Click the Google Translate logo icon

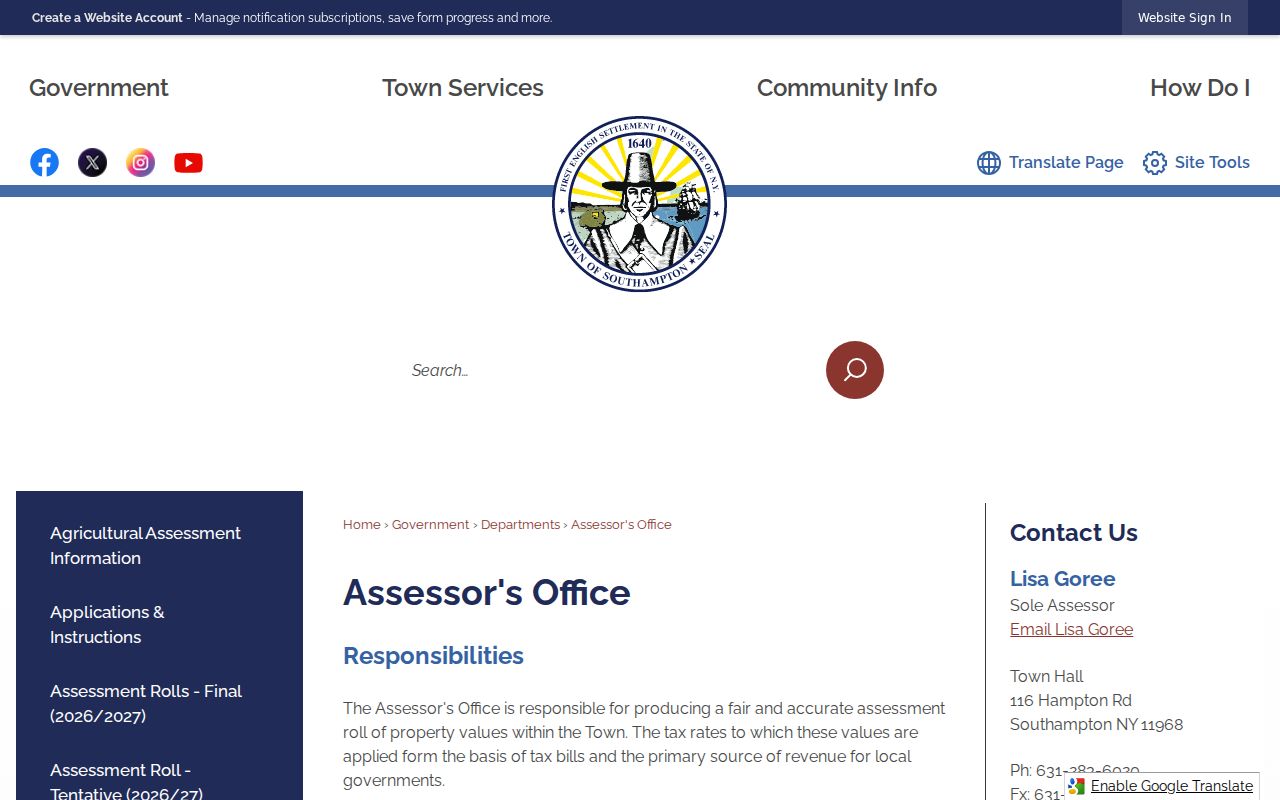click(x=1076, y=786)
